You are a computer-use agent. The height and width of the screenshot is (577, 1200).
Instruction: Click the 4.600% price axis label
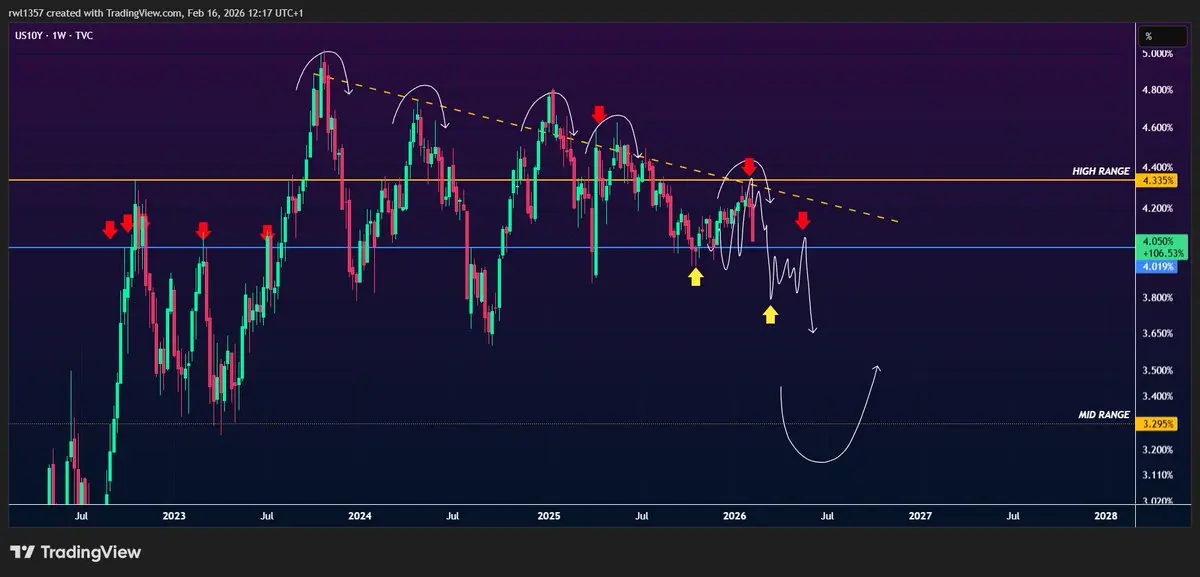pyautogui.click(x=1157, y=128)
